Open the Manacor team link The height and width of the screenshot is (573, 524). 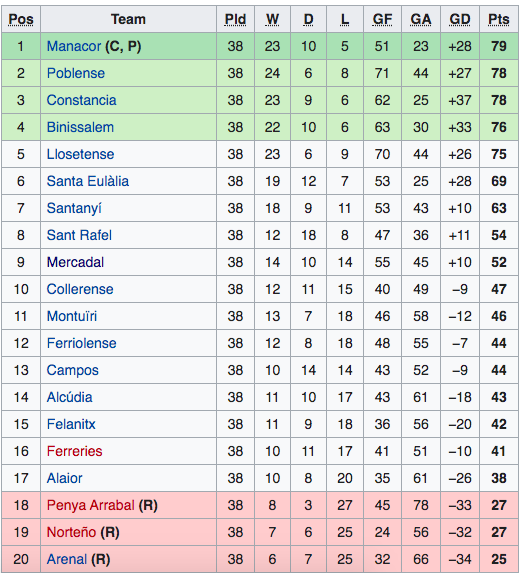tap(74, 46)
